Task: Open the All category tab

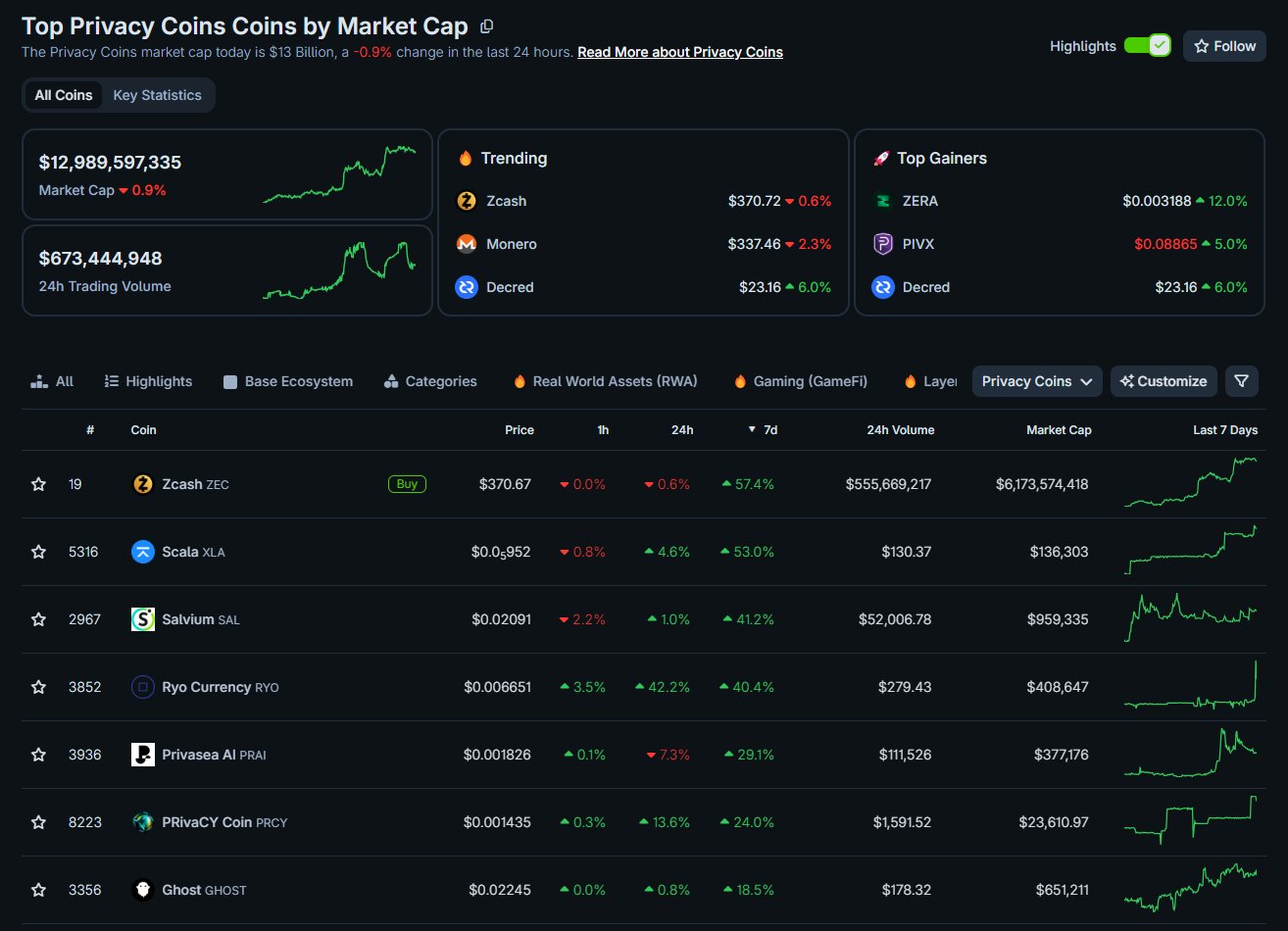Action: tap(53, 381)
